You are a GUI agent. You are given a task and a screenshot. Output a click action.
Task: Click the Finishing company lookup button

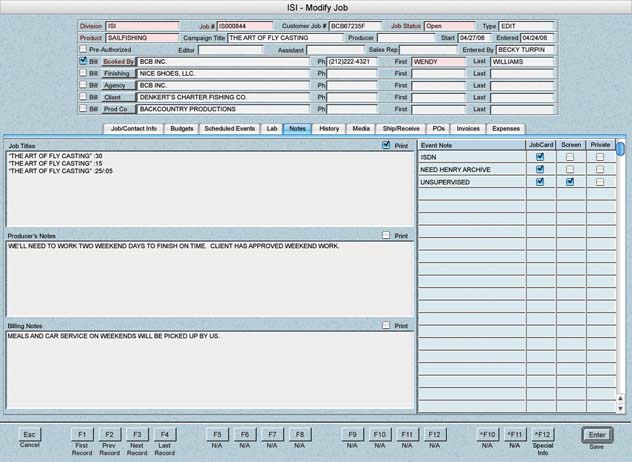click(118, 73)
